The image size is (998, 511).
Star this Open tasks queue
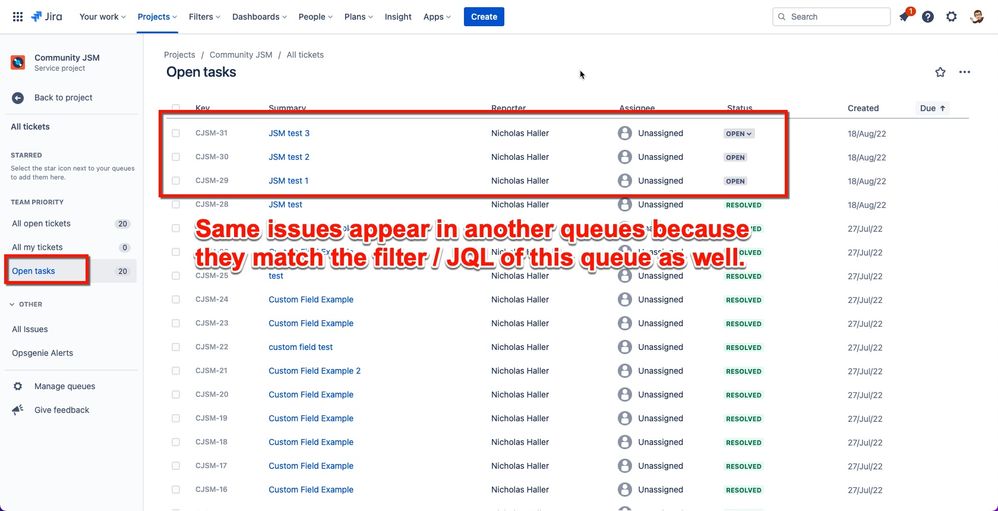click(x=940, y=72)
